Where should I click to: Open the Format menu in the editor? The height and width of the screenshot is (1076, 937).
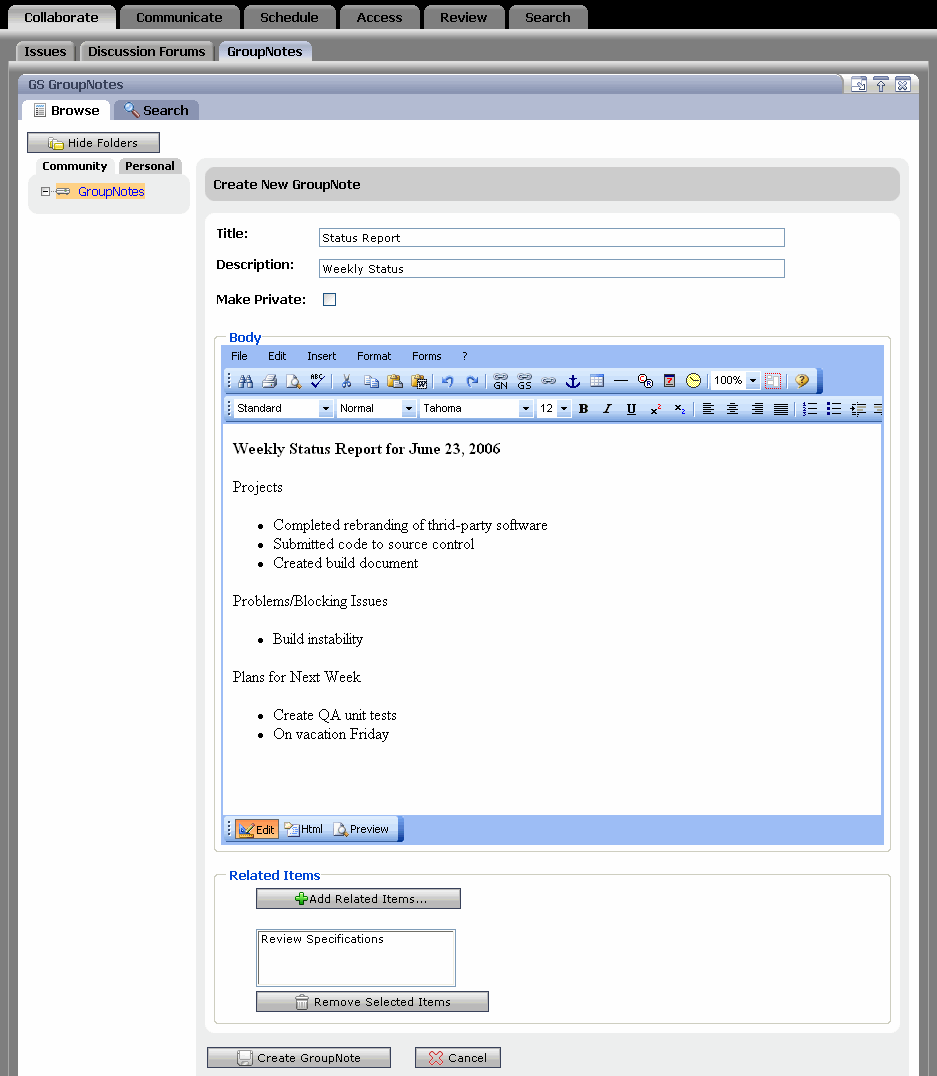click(x=373, y=356)
